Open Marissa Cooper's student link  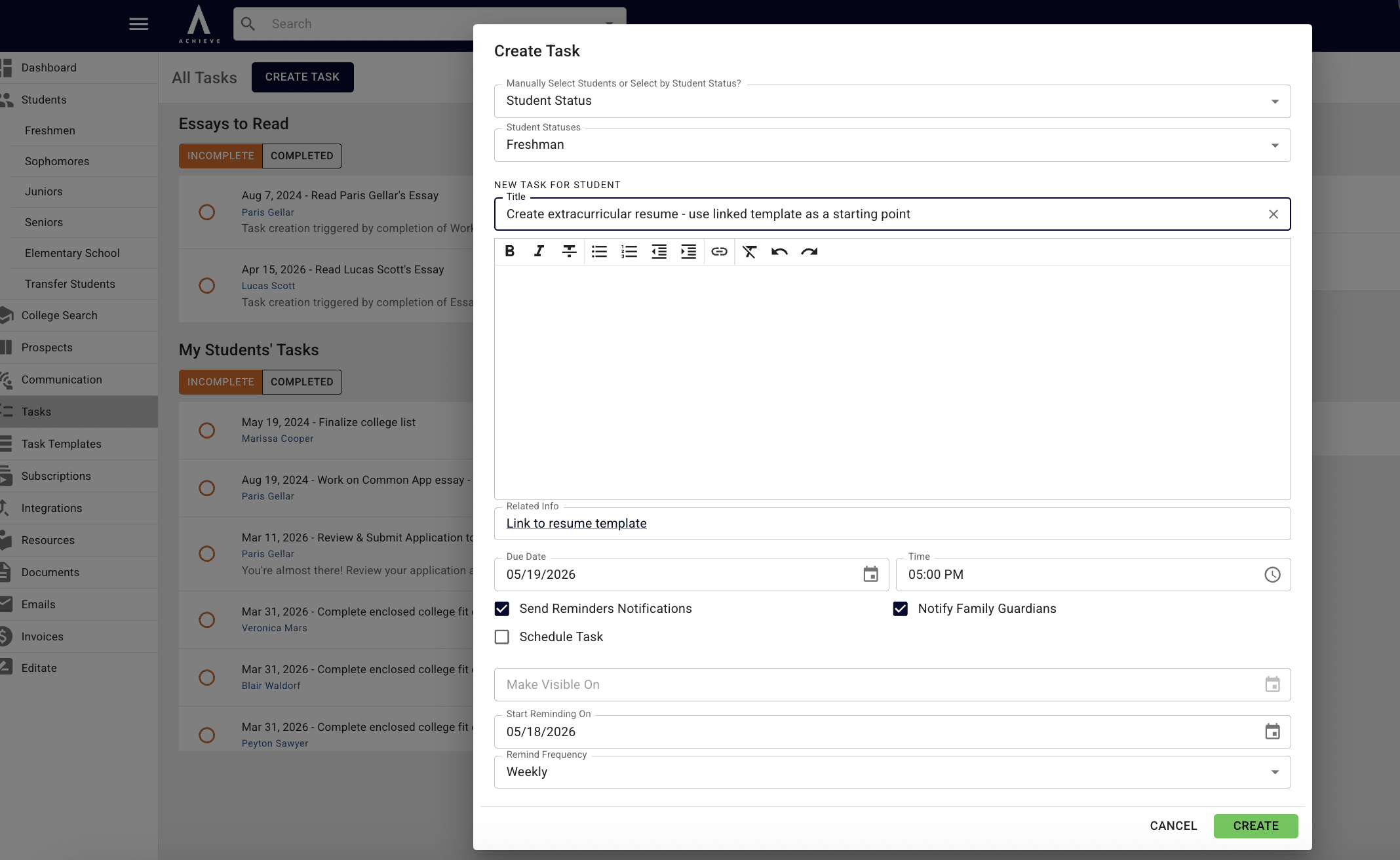pyautogui.click(x=277, y=439)
